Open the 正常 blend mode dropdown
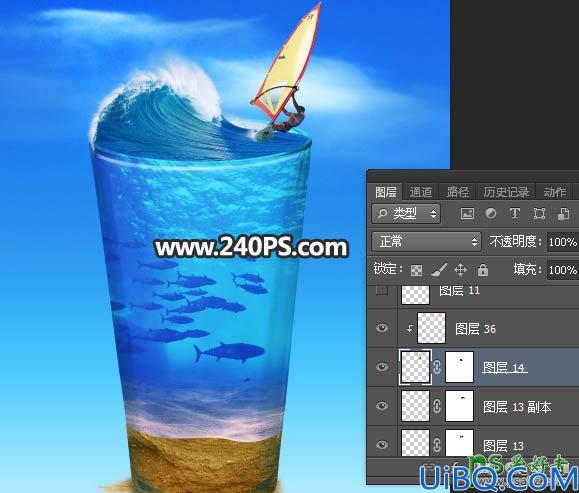The width and height of the screenshot is (579, 493). click(426, 242)
